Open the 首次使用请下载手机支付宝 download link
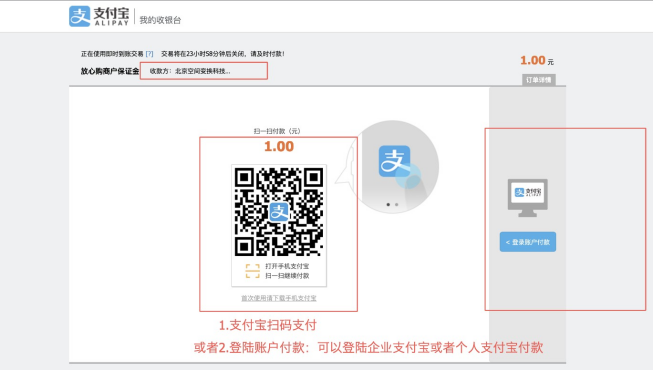The height and width of the screenshot is (371, 654). [279, 298]
